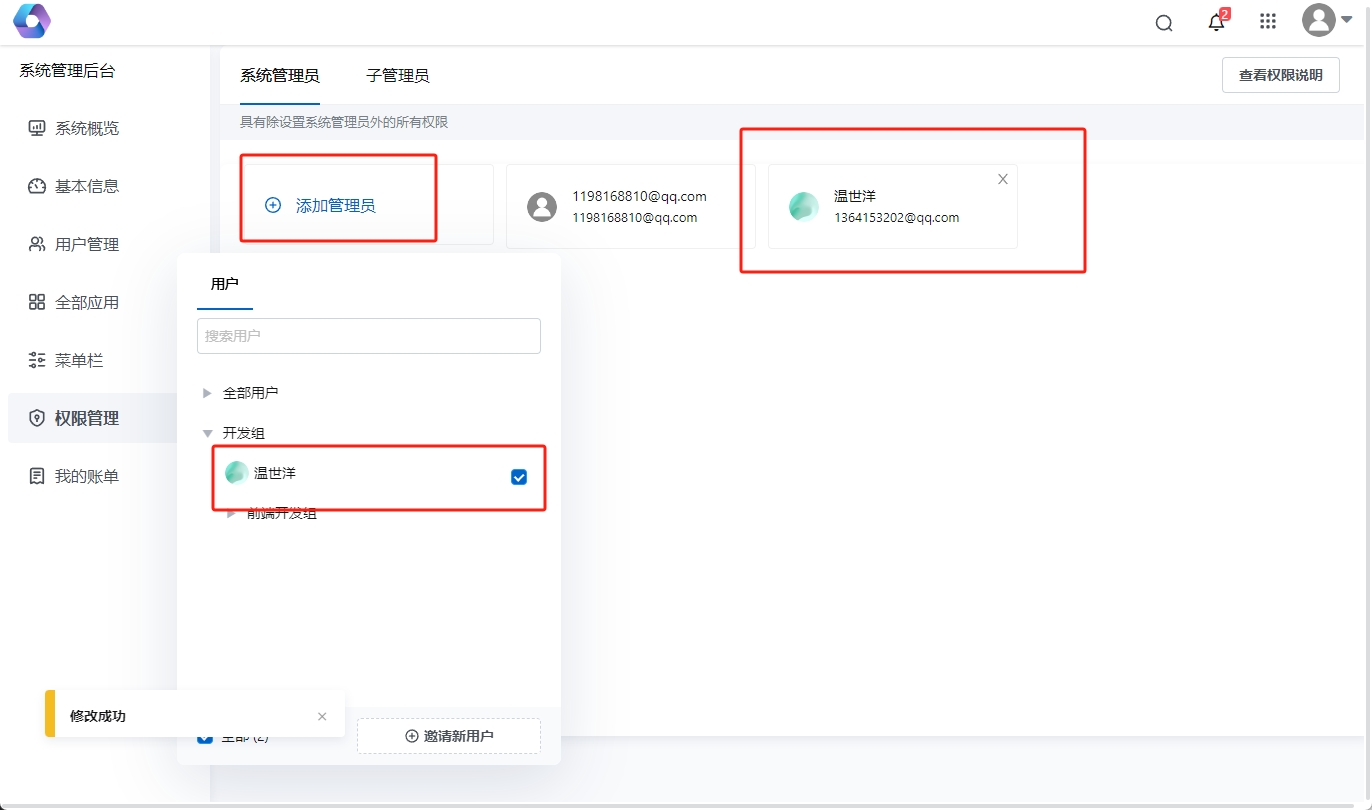Select the 菜单栏 sidebar icon

point(34,360)
